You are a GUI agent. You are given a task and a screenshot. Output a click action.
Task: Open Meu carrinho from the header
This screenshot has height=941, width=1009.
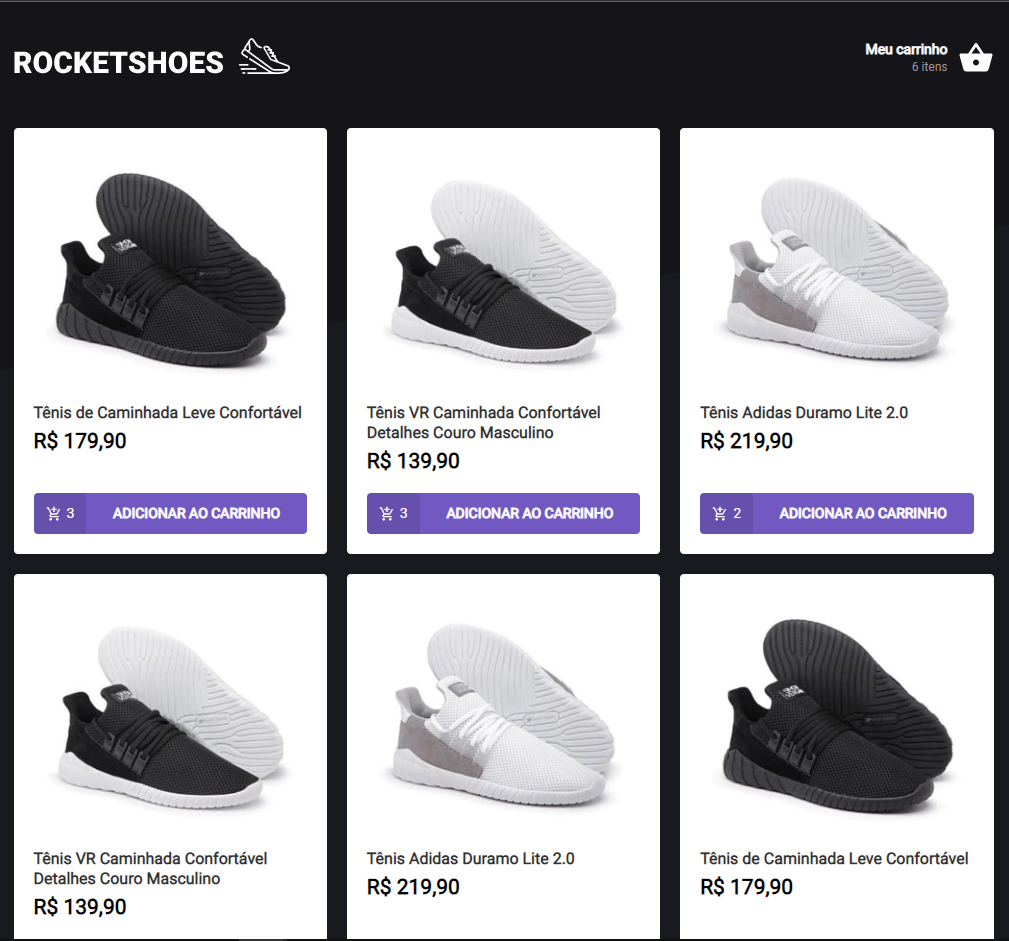906,48
